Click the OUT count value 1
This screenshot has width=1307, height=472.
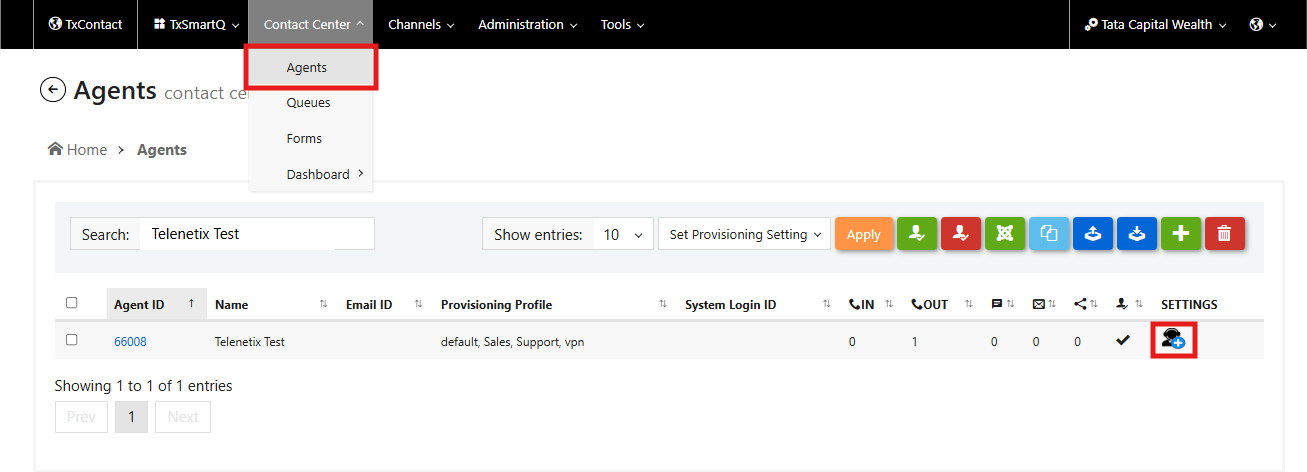915,341
